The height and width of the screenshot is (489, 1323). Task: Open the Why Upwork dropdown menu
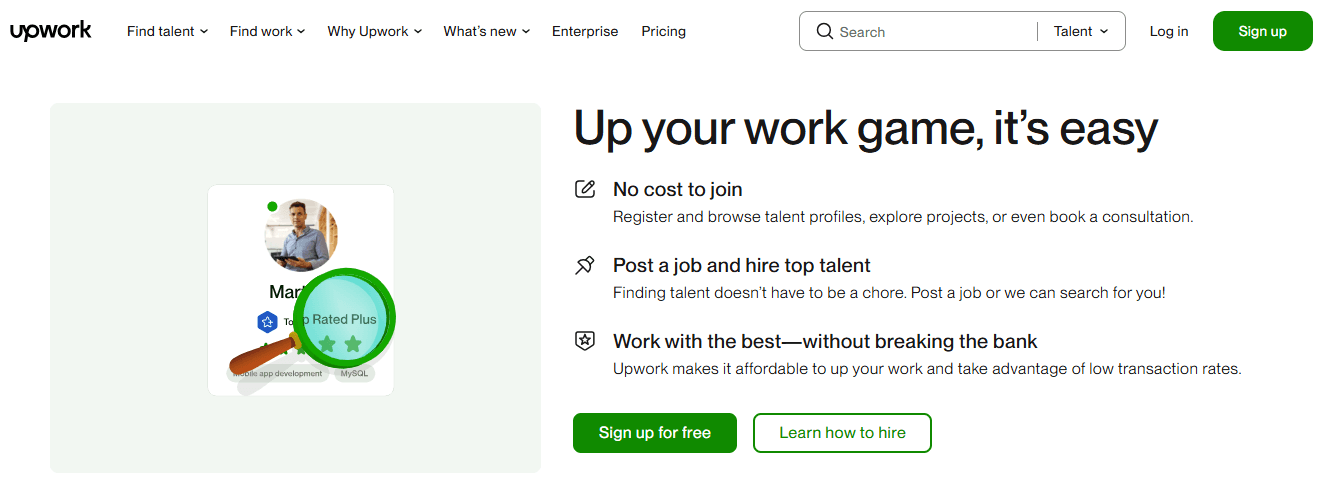point(374,31)
